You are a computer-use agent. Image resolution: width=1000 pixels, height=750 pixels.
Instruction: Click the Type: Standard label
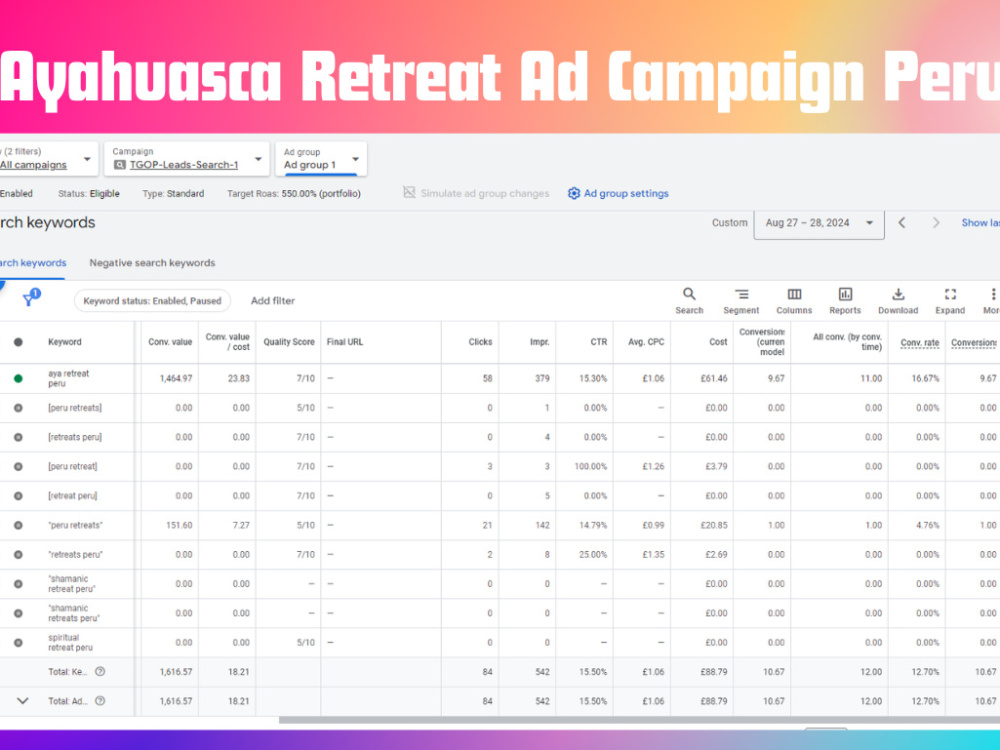pyautogui.click(x=173, y=193)
